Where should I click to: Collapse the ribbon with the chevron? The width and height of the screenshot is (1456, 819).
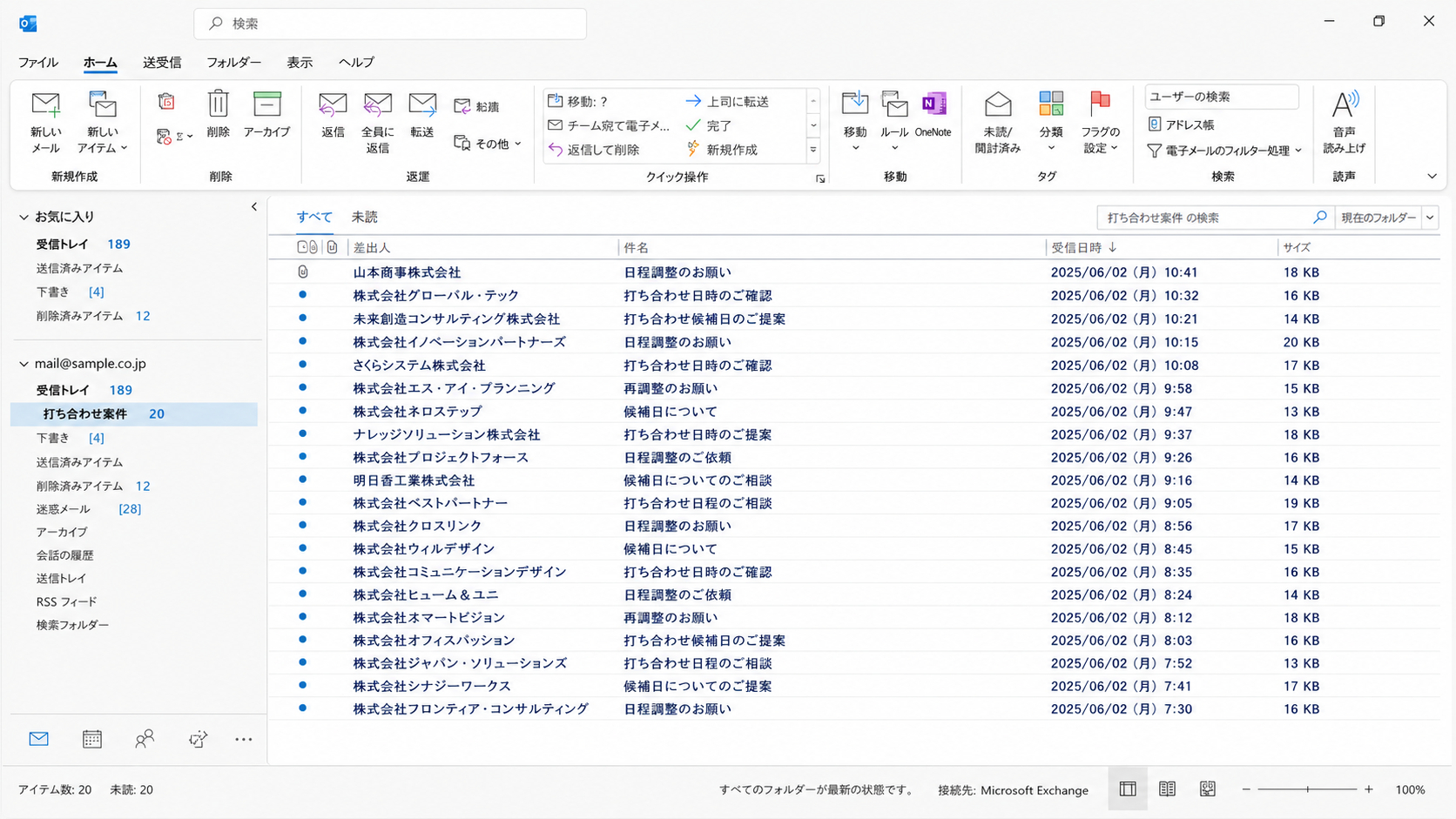pyautogui.click(x=1432, y=176)
